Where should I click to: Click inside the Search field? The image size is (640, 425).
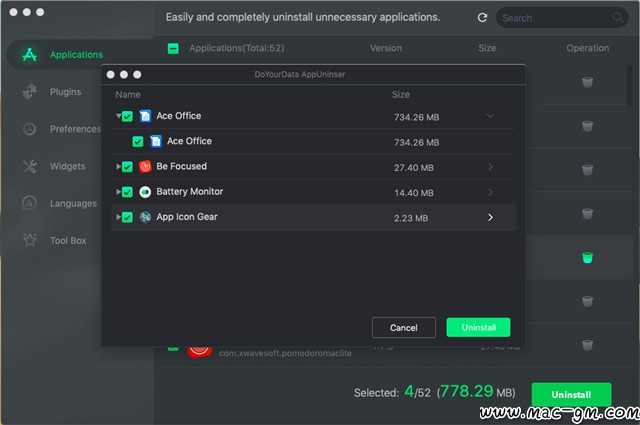pyautogui.click(x=562, y=18)
